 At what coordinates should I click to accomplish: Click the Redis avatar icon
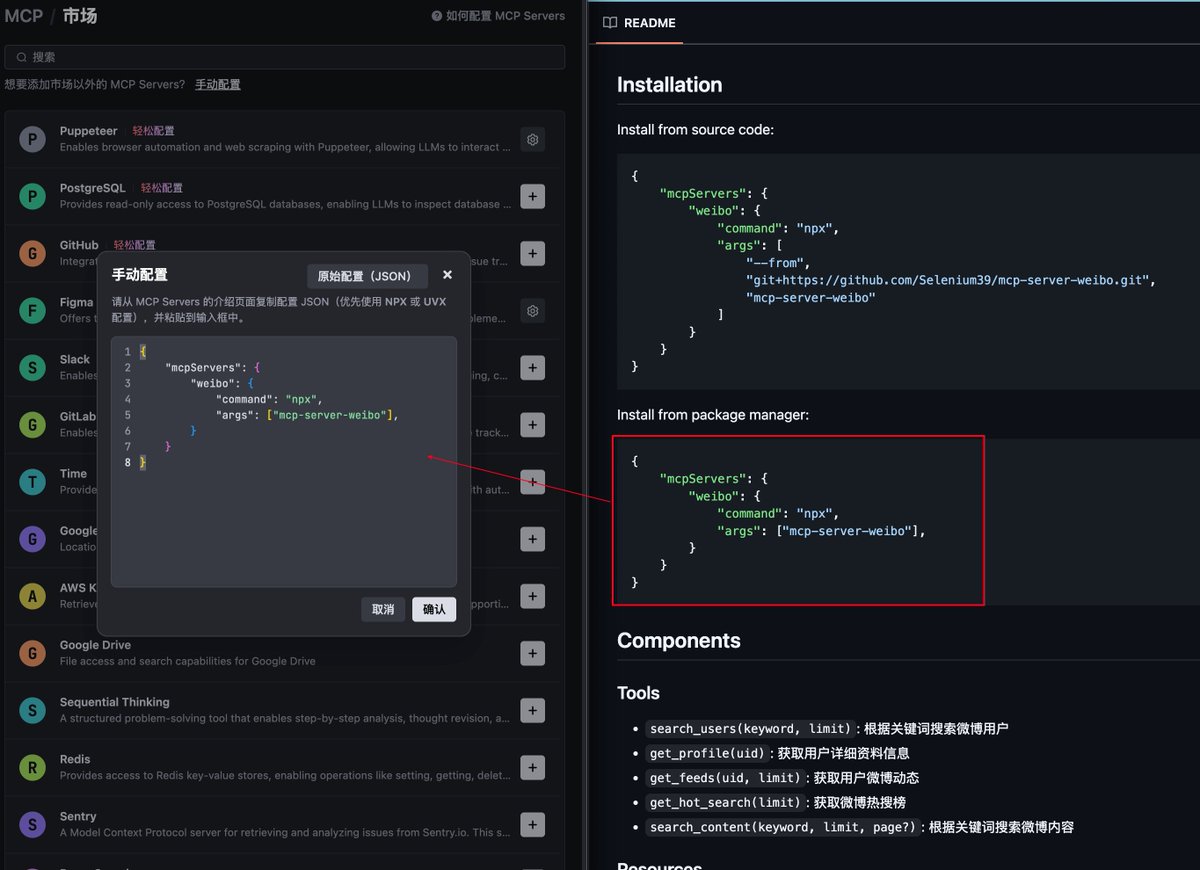click(33, 767)
